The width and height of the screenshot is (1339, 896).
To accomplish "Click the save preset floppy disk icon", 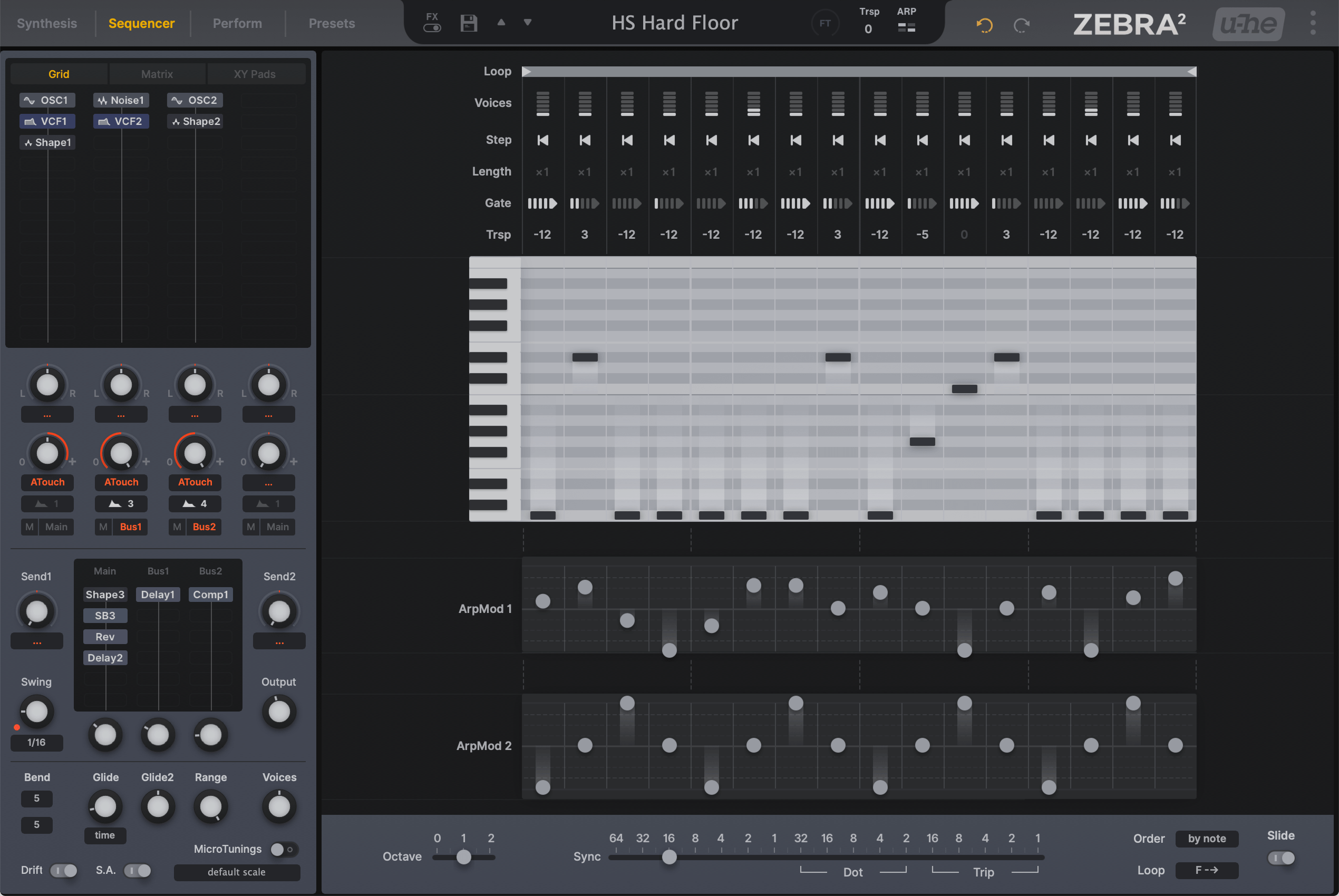I will (469, 23).
